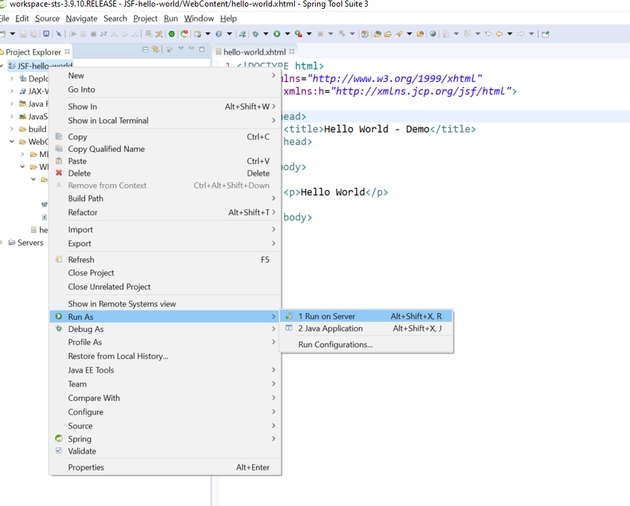Click the Copy icon in context menu
The image size is (630, 506).
pos(59,137)
